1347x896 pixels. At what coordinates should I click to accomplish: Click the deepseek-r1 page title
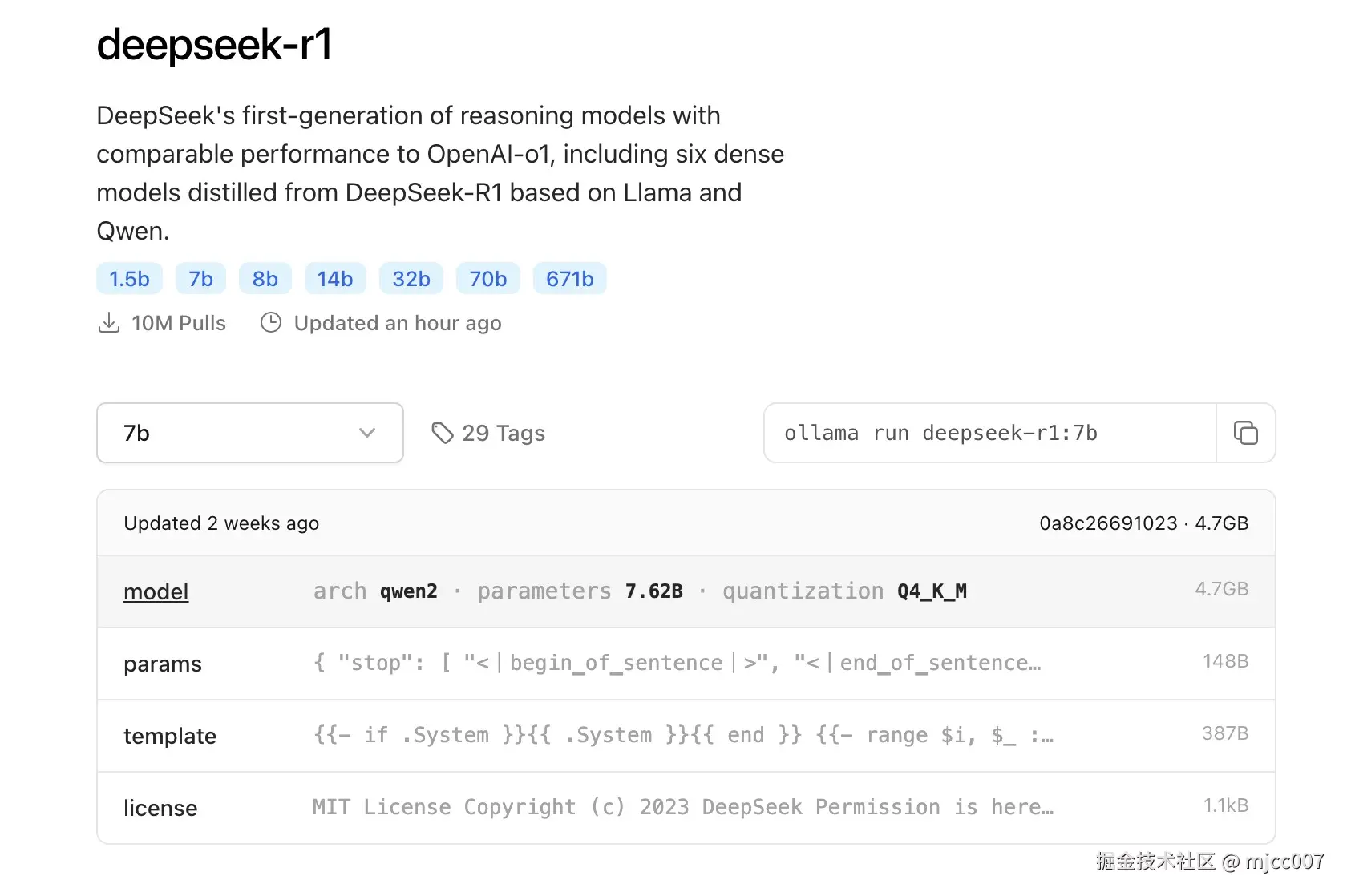(x=214, y=45)
